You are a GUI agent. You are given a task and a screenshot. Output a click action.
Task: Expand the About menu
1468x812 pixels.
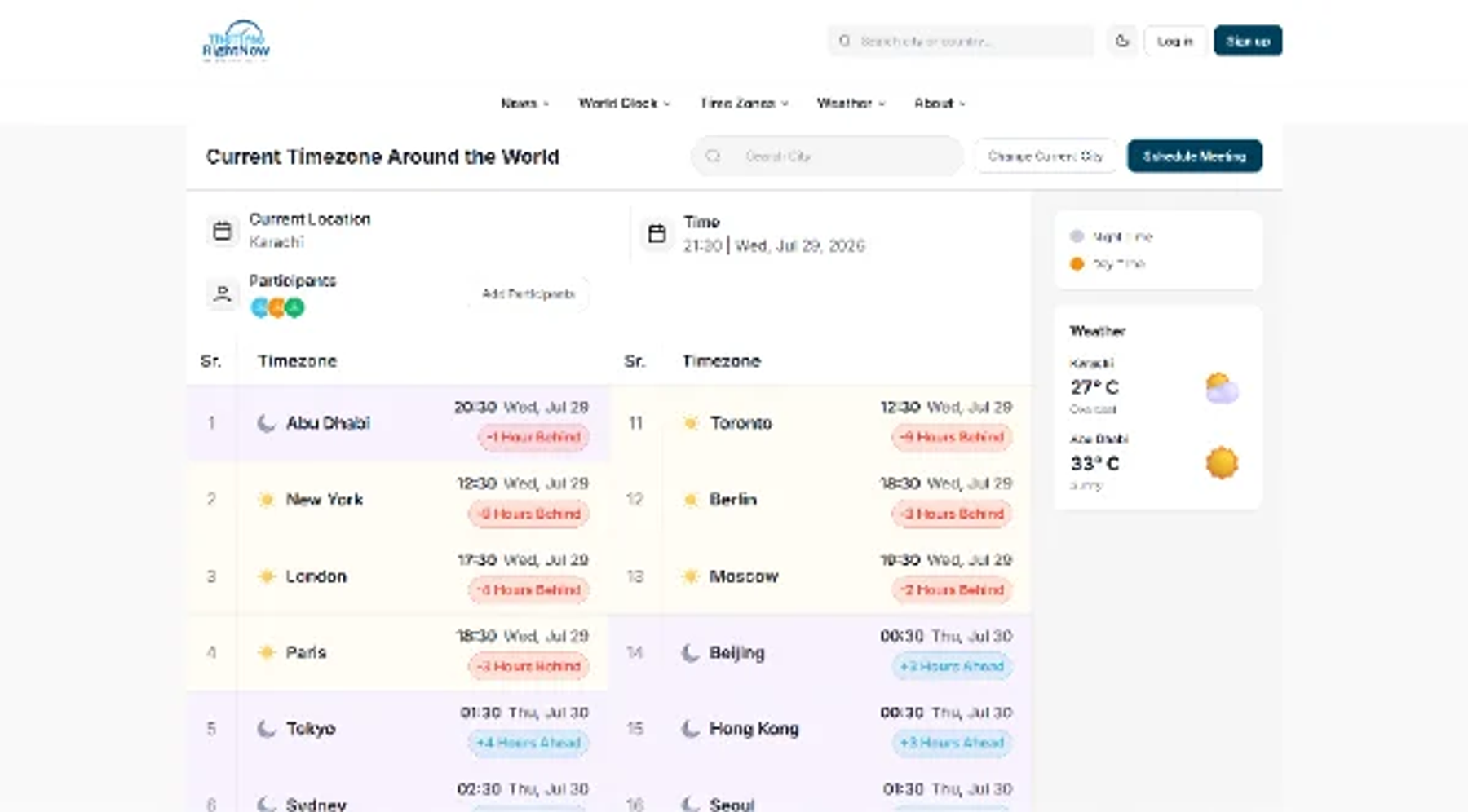pos(940,104)
